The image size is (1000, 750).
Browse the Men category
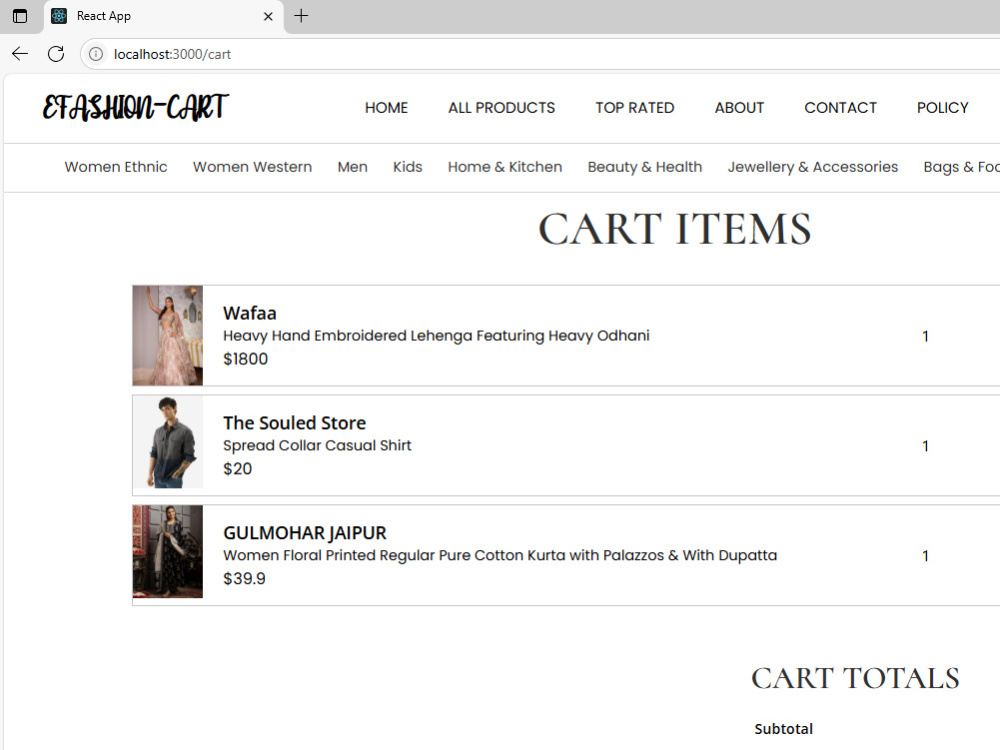click(x=353, y=167)
